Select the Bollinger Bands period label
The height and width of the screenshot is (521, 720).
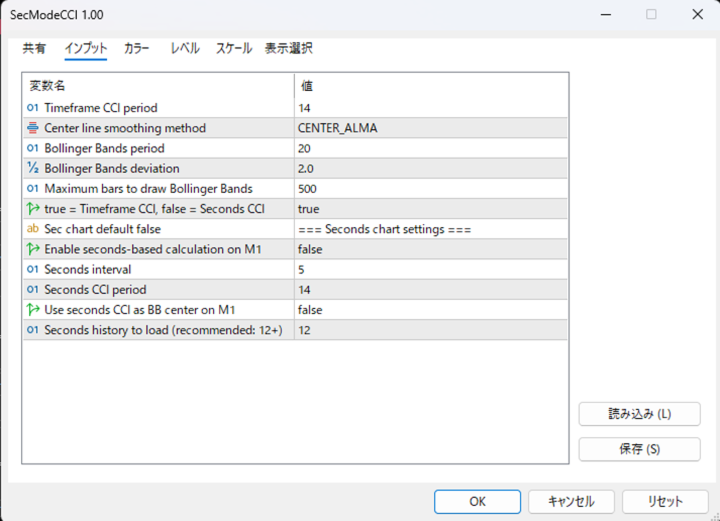pos(104,148)
